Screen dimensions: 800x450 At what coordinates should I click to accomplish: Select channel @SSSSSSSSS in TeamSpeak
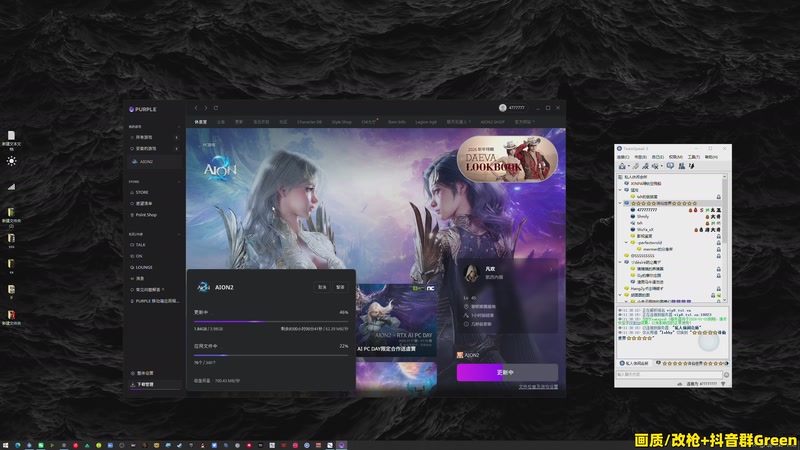tap(640, 256)
